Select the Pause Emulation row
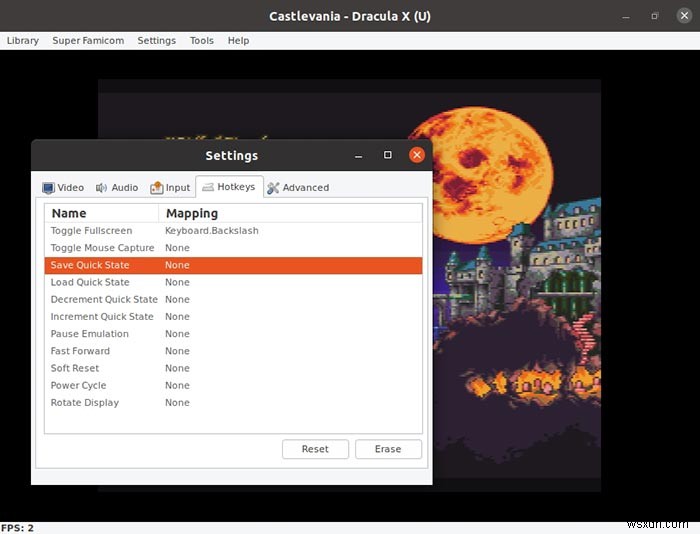 point(233,334)
